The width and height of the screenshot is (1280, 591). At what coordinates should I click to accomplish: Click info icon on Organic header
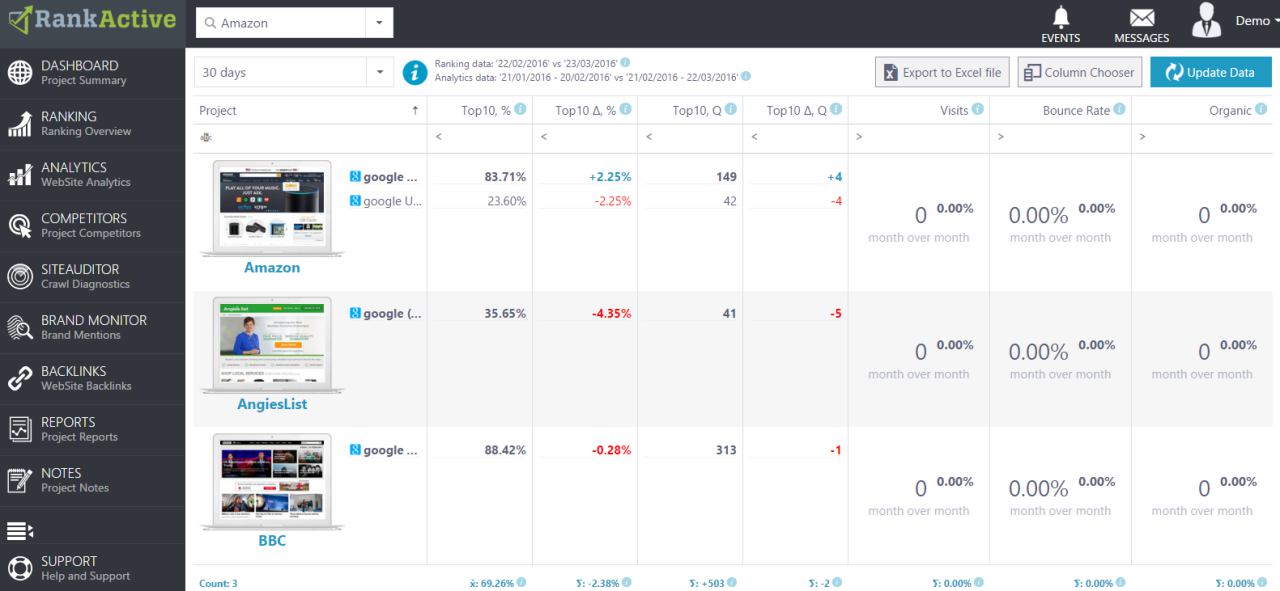[1261, 110]
